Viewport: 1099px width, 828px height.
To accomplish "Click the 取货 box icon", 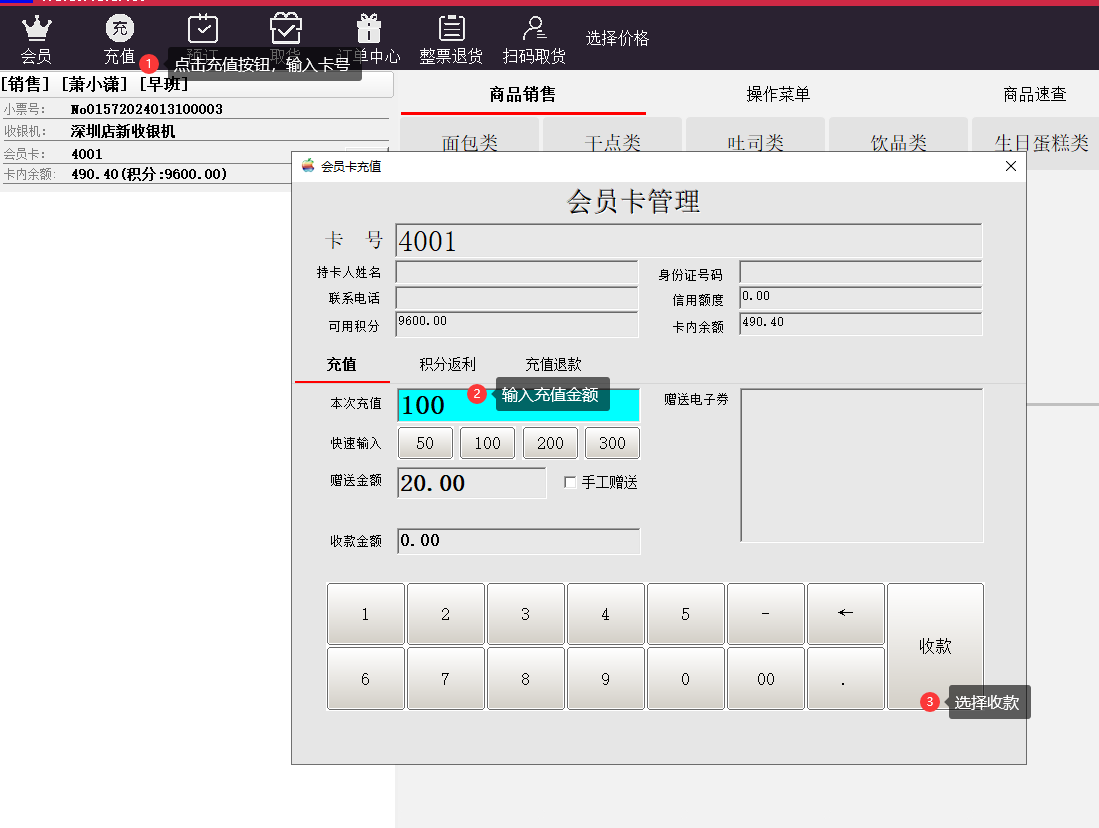I will [x=286, y=28].
